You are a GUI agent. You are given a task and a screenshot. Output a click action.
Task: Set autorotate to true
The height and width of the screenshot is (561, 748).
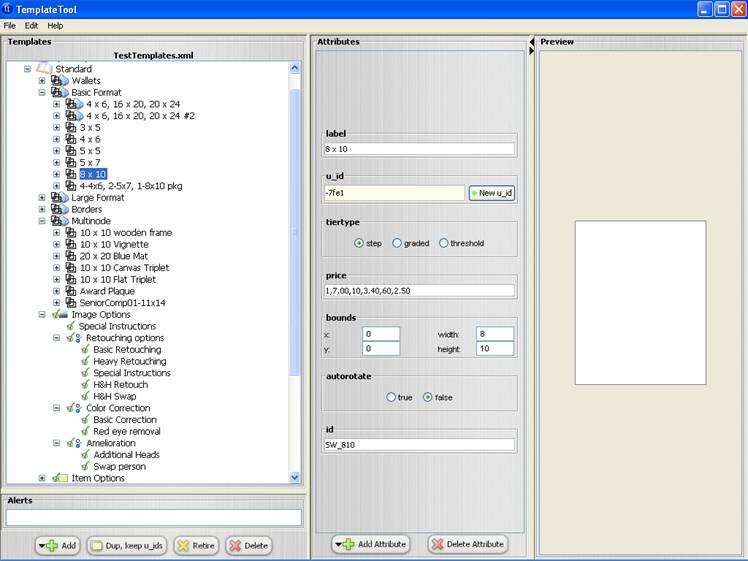(x=391, y=397)
